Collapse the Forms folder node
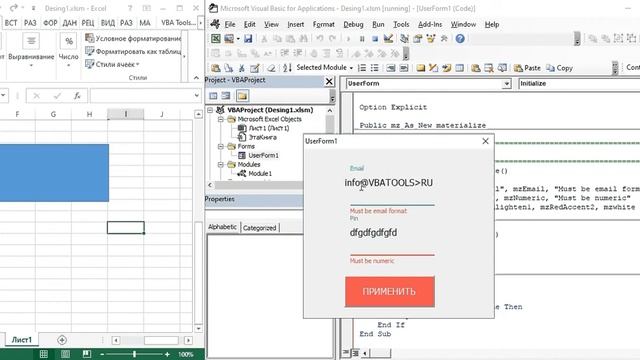This screenshot has height=360, width=640. [220, 146]
